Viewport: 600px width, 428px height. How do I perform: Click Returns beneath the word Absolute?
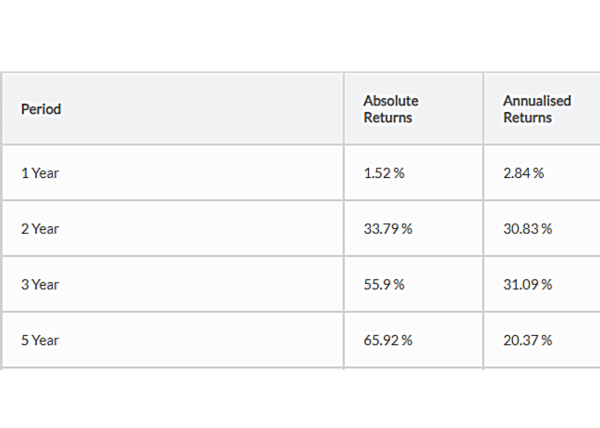click(x=387, y=117)
